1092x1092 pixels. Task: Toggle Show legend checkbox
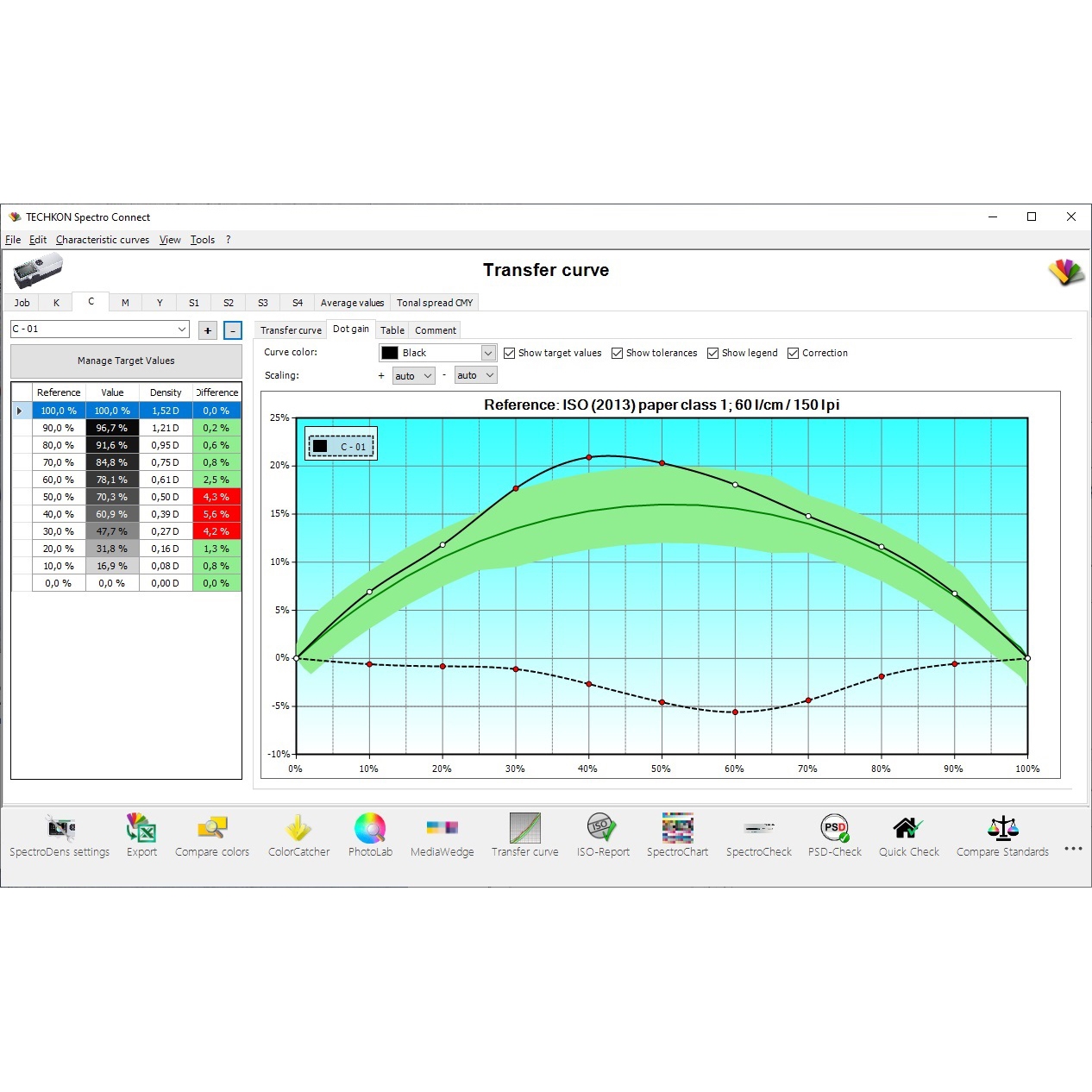point(712,353)
